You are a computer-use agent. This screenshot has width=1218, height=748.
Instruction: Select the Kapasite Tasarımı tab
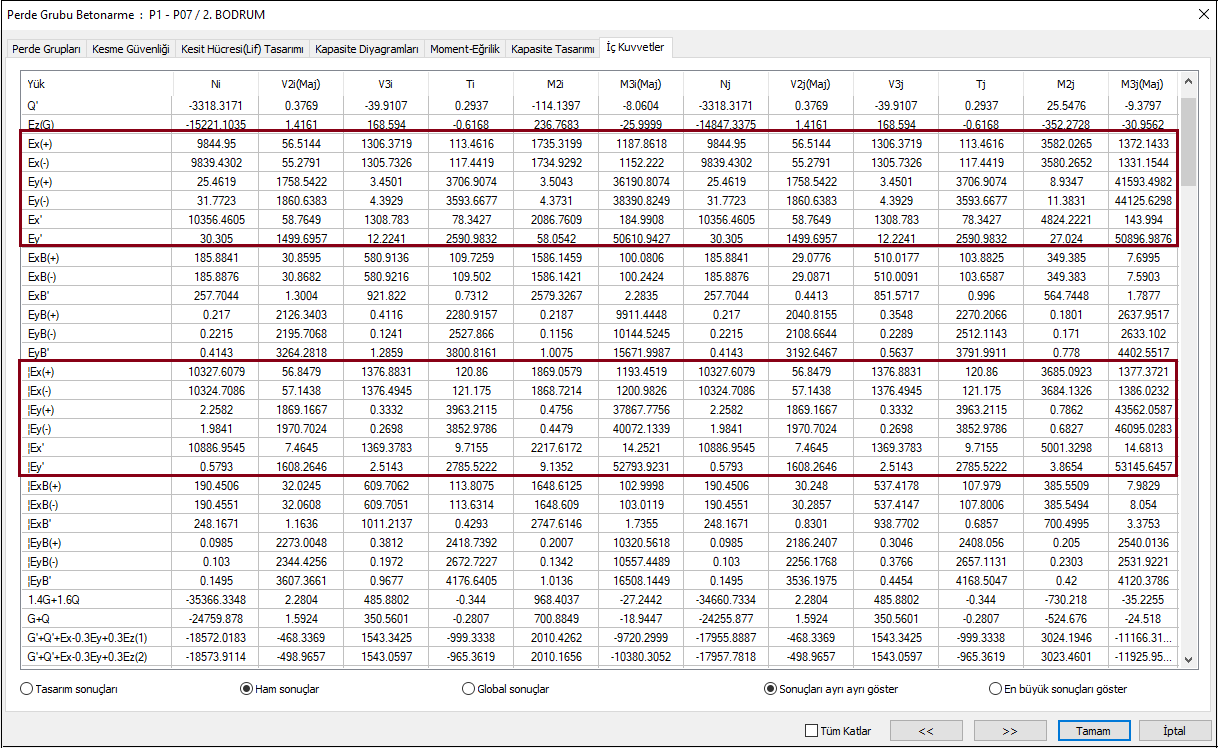[553, 48]
